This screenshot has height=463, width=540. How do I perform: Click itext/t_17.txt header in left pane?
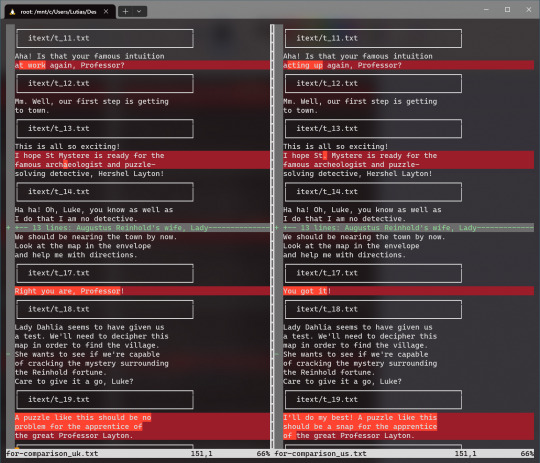[105, 273]
